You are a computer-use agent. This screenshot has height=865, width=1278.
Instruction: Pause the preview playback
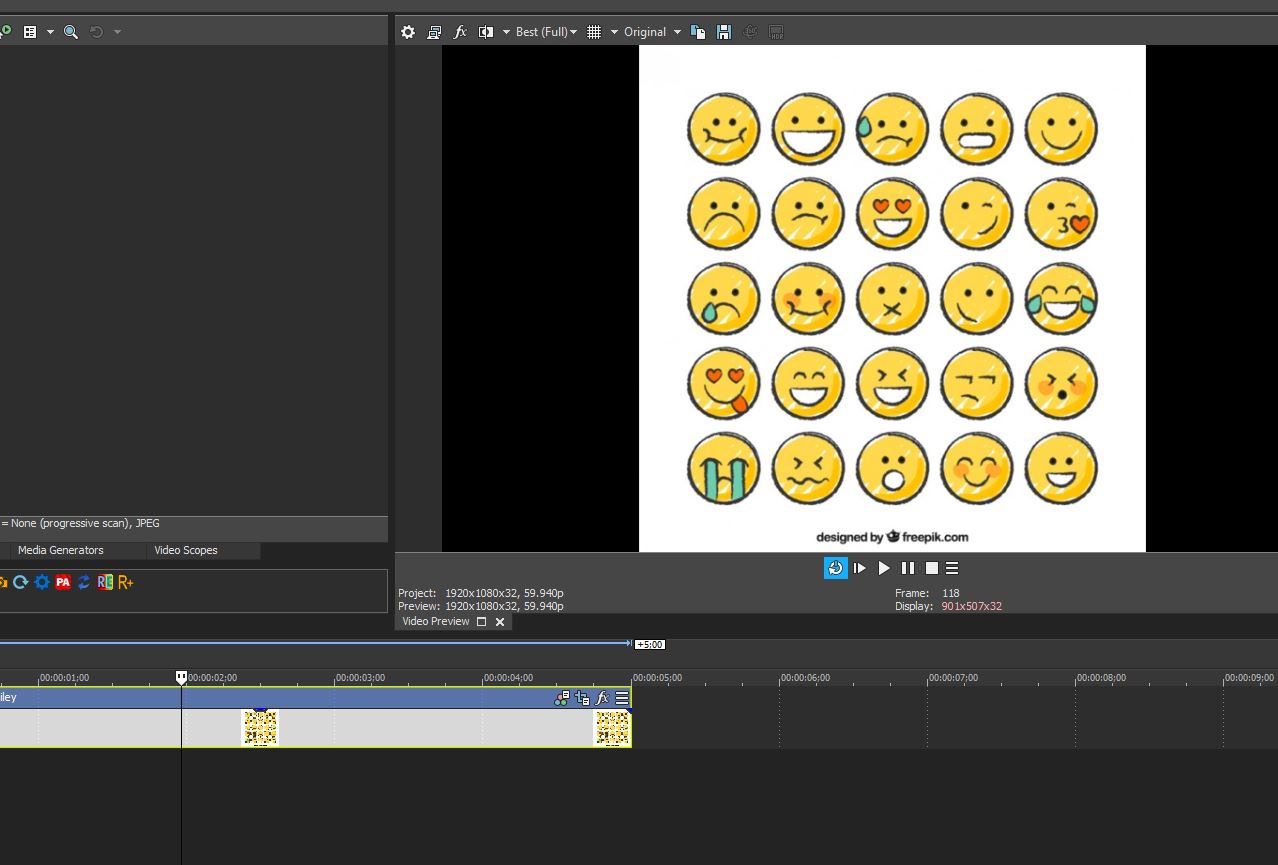(x=908, y=568)
